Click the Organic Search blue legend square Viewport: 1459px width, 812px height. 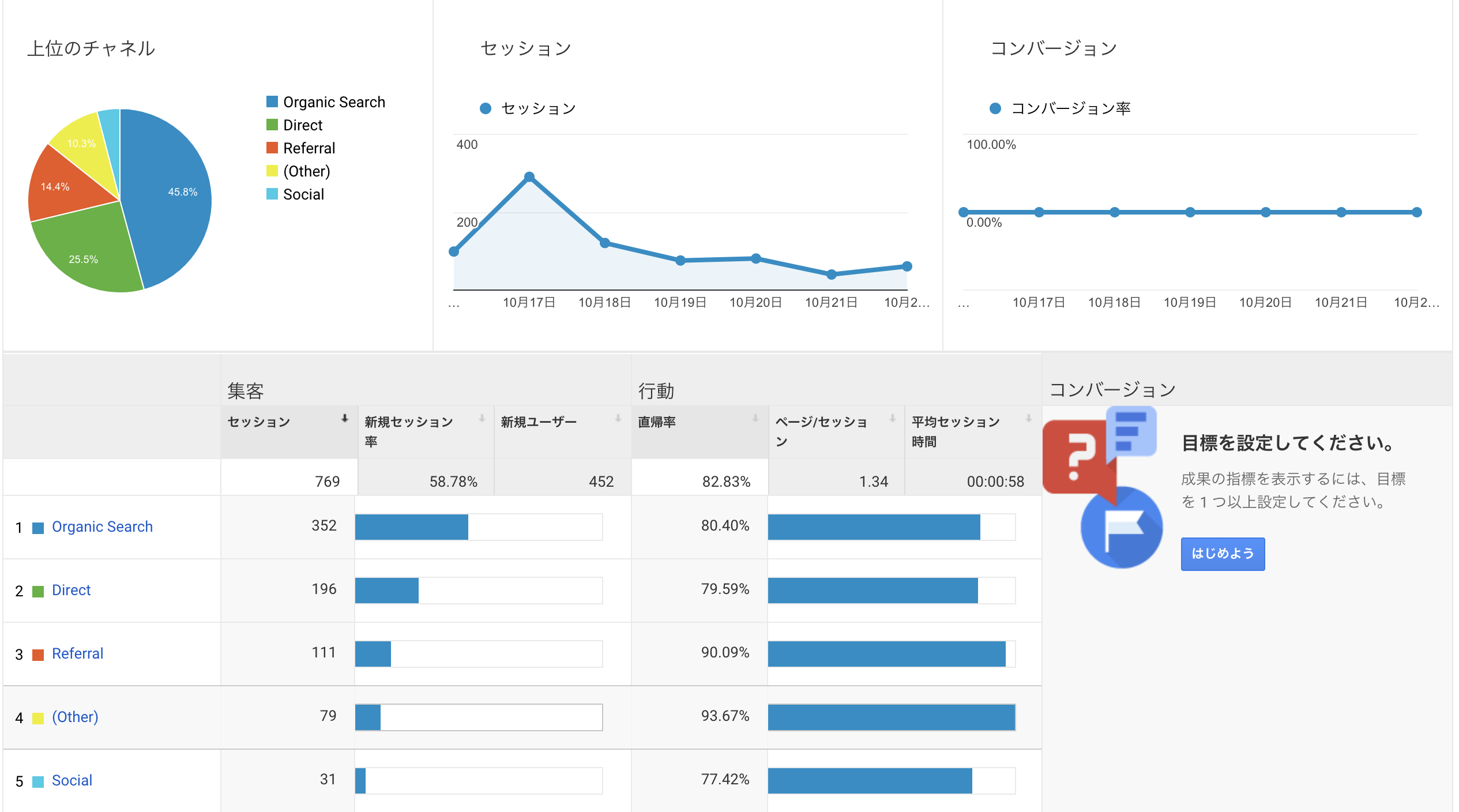(x=272, y=101)
